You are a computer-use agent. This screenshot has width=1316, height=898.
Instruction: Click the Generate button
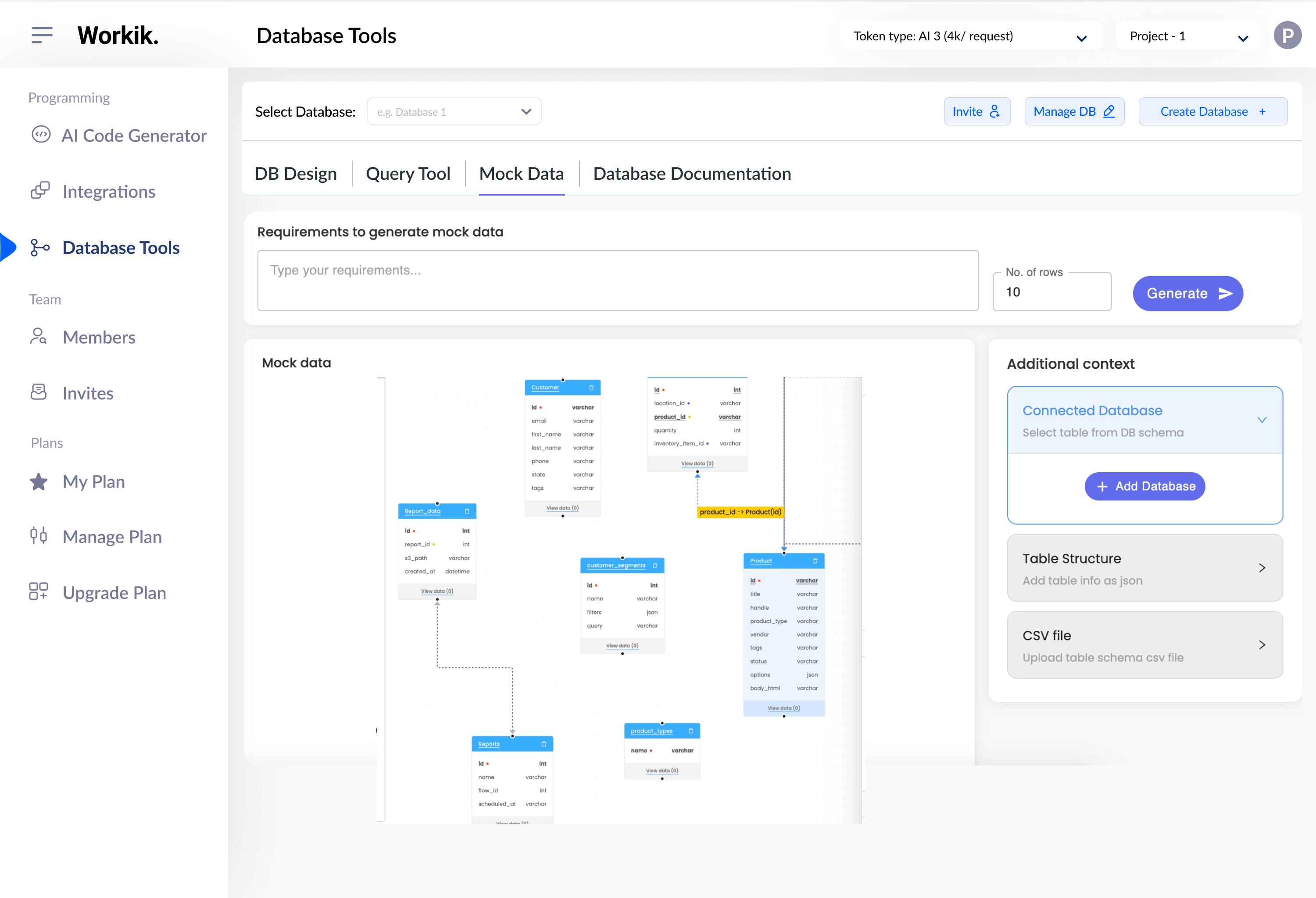[x=1187, y=293]
